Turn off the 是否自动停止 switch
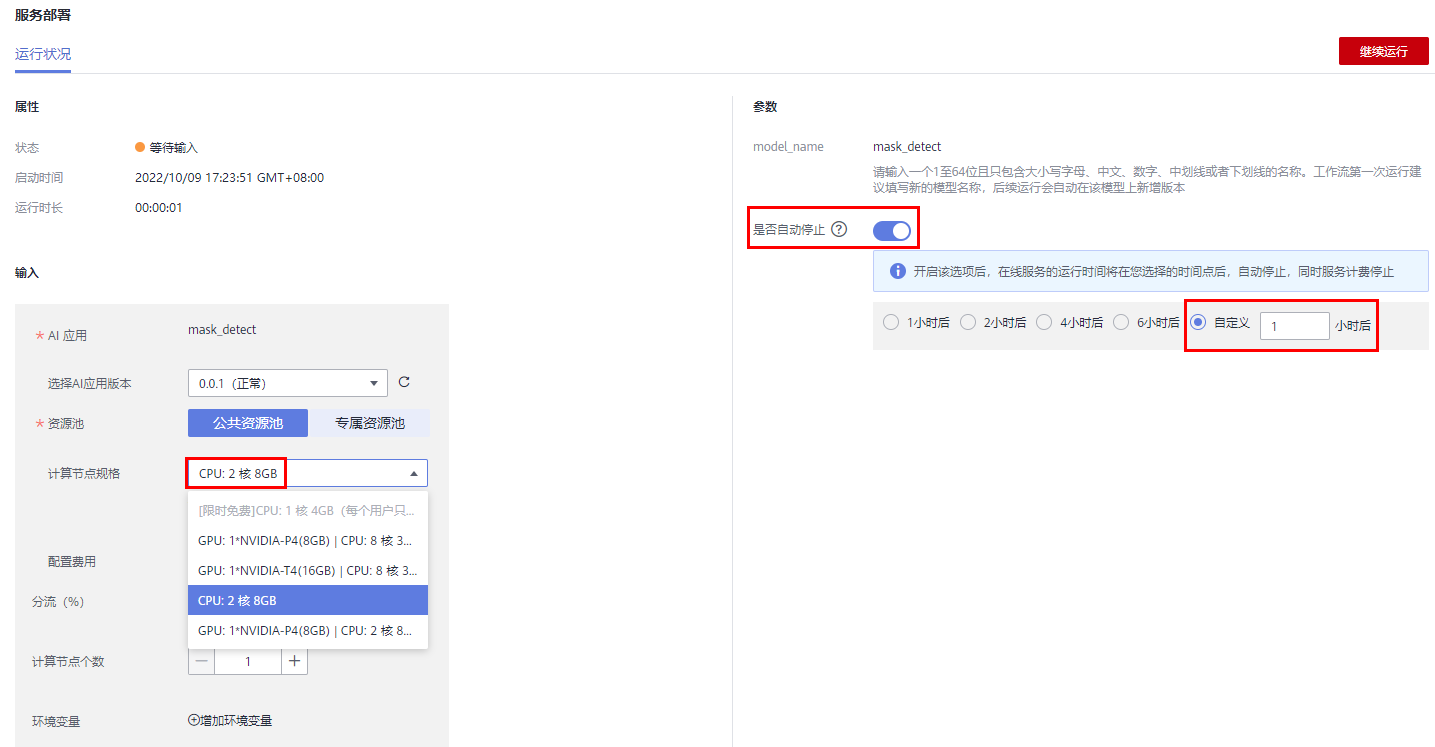Image resolution: width=1435 pixels, height=747 pixels. [x=892, y=231]
